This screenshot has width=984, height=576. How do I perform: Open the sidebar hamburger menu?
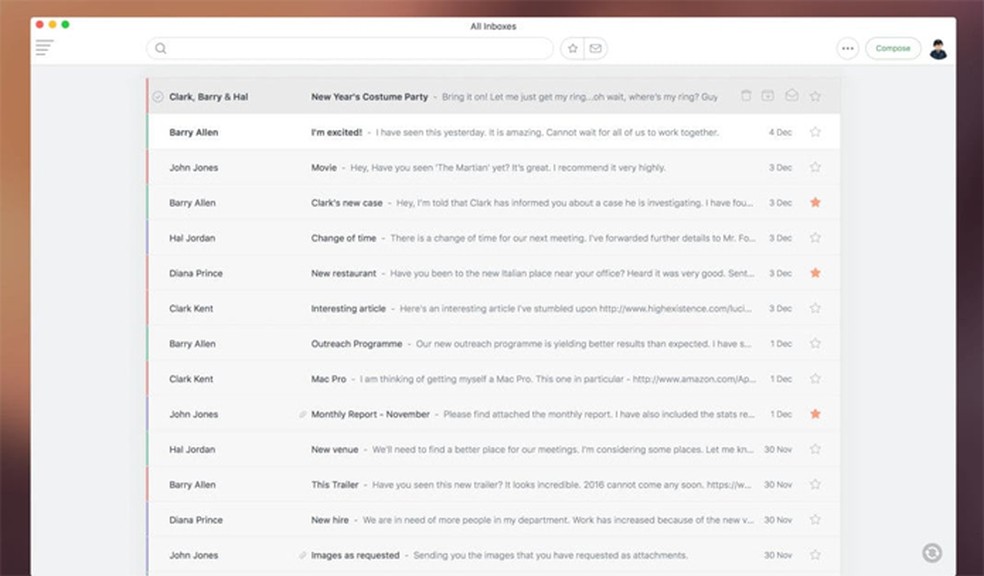coord(44,47)
